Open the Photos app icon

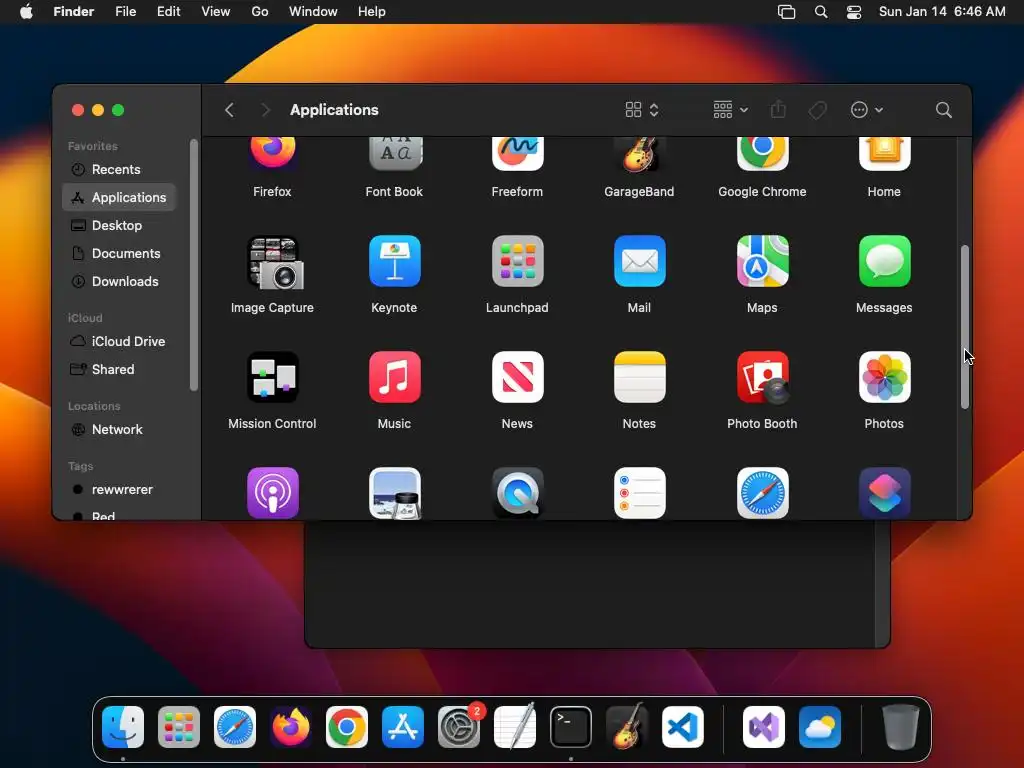(884, 377)
